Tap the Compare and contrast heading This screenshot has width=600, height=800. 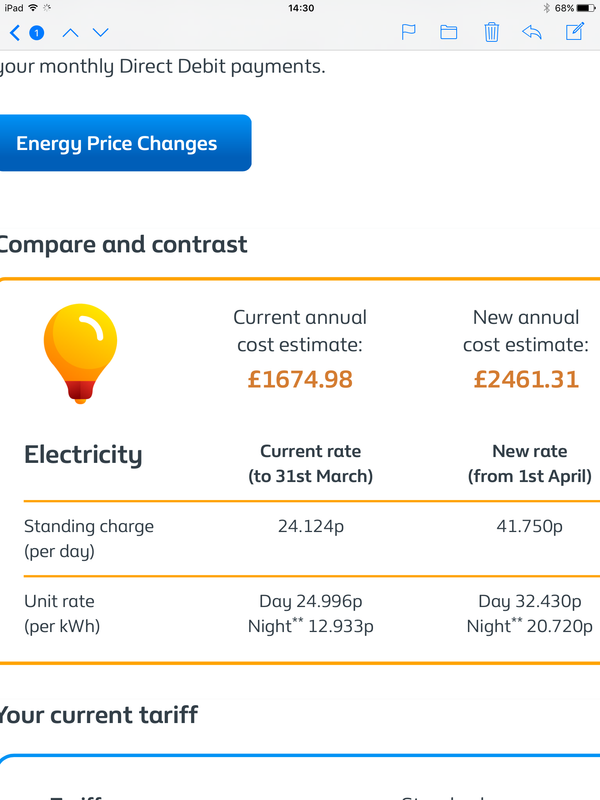coord(123,244)
